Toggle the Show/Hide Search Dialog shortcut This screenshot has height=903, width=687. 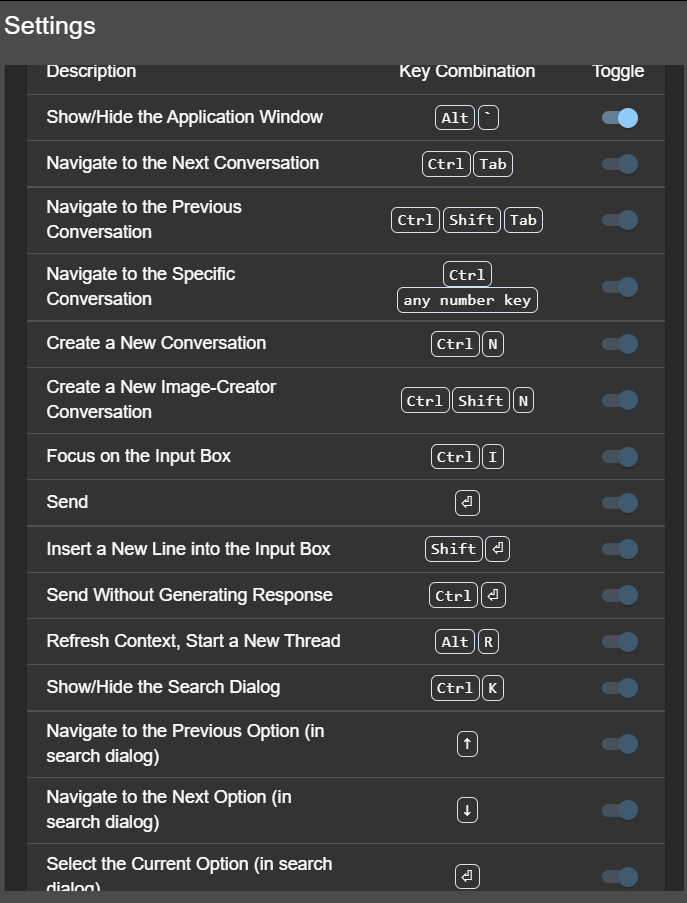click(x=620, y=688)
